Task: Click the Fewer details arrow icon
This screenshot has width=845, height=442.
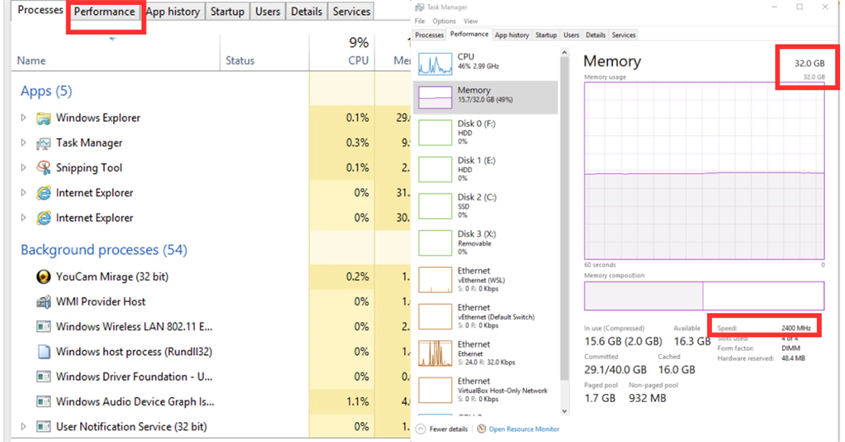Action: point(420,429)
